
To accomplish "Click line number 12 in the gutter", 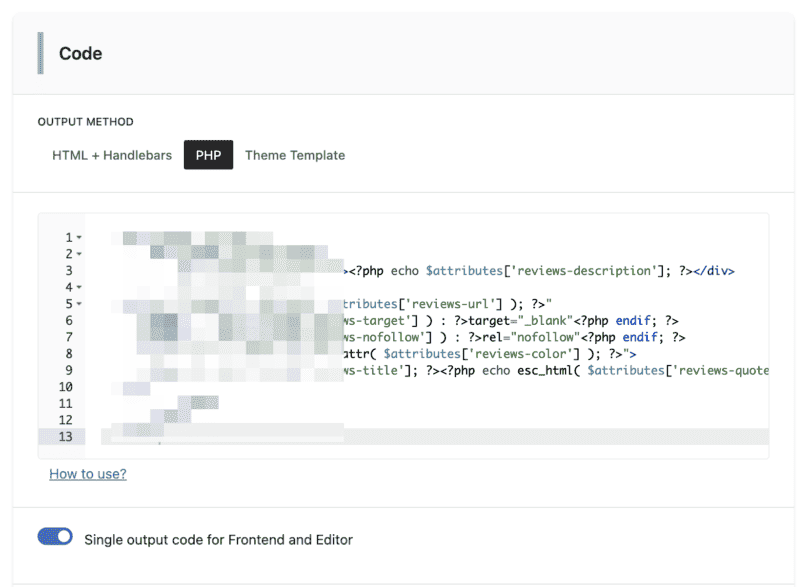I will click(65, 420).
